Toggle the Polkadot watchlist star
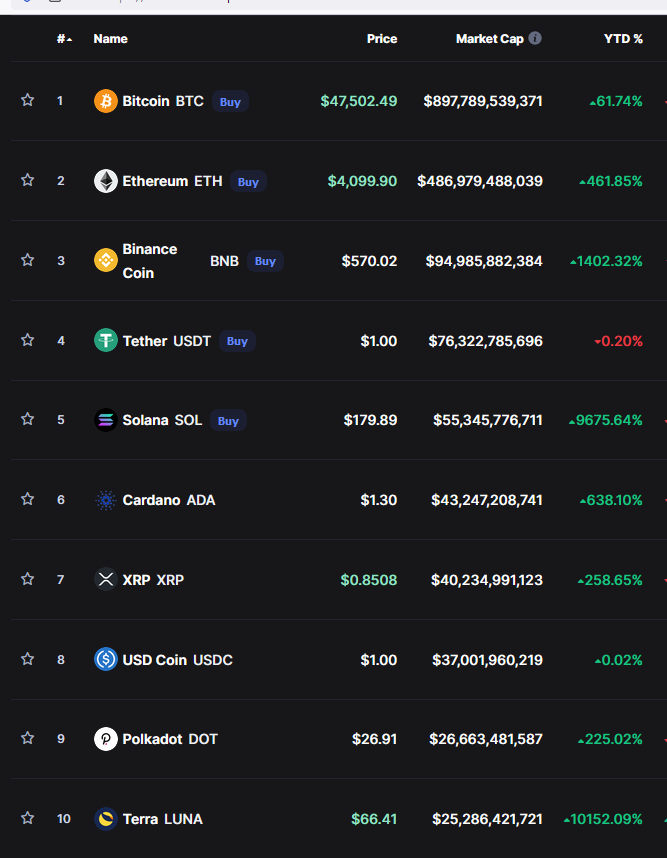This screenshot has height=858, width=667. point(27,738)
